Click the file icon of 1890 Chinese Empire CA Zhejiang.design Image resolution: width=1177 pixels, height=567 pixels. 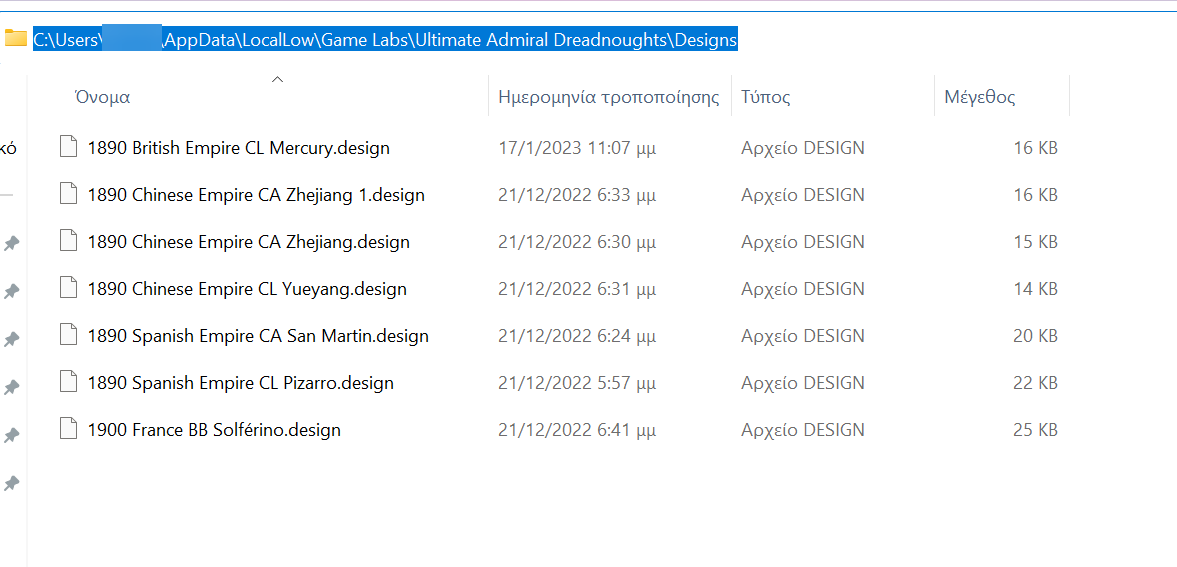coord(68,241)
